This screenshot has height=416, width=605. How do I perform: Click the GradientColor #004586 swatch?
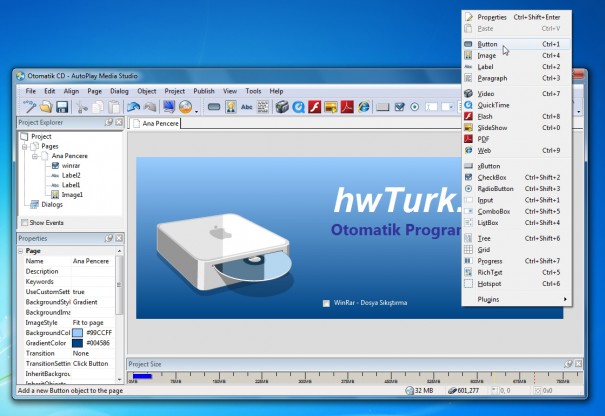point(78,343)
